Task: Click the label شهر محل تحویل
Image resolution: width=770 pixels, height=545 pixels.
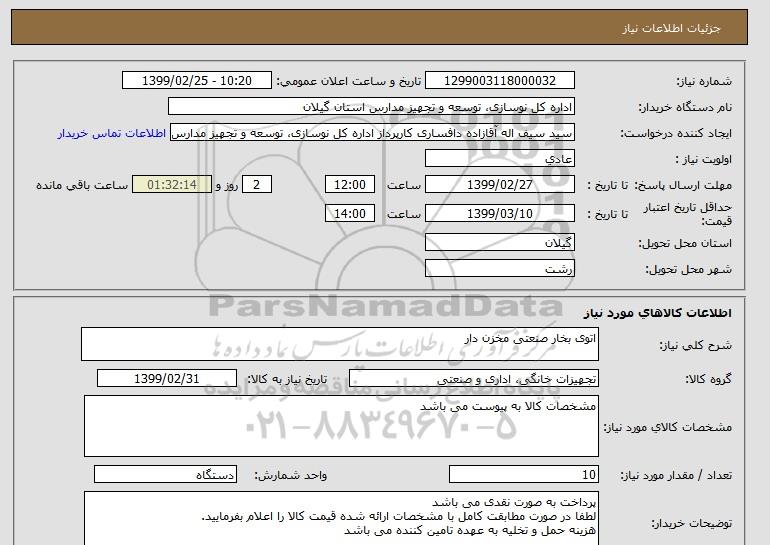Action: pos(688,269)
